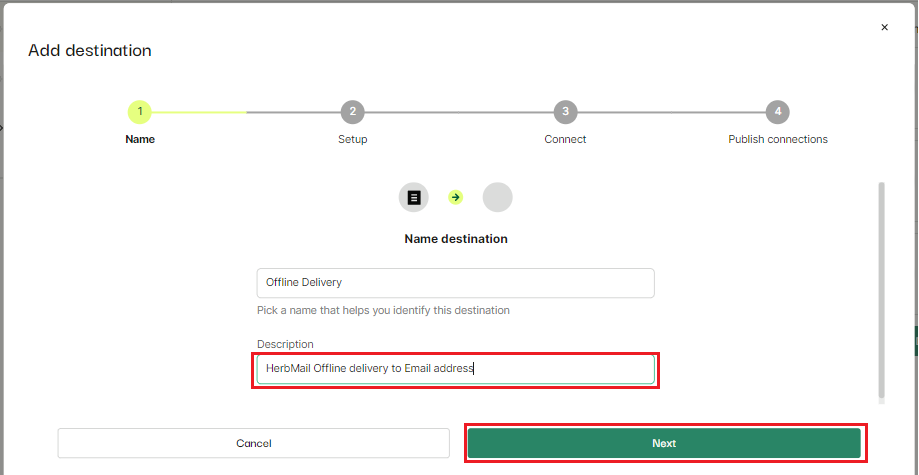Go to the Setup step label

click(353, 140)
